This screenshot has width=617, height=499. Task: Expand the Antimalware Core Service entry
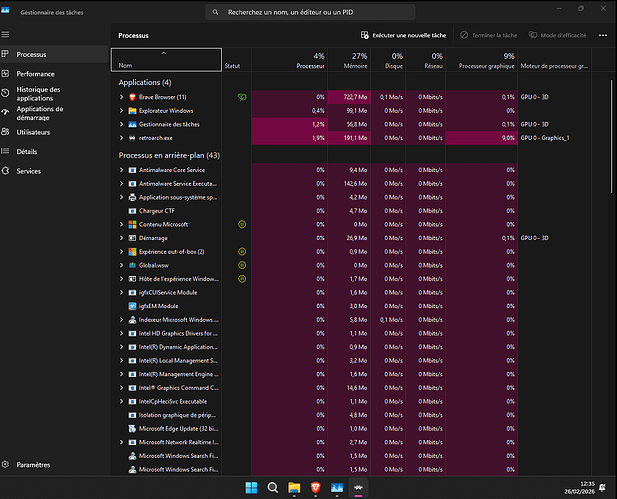coord(121,170)
